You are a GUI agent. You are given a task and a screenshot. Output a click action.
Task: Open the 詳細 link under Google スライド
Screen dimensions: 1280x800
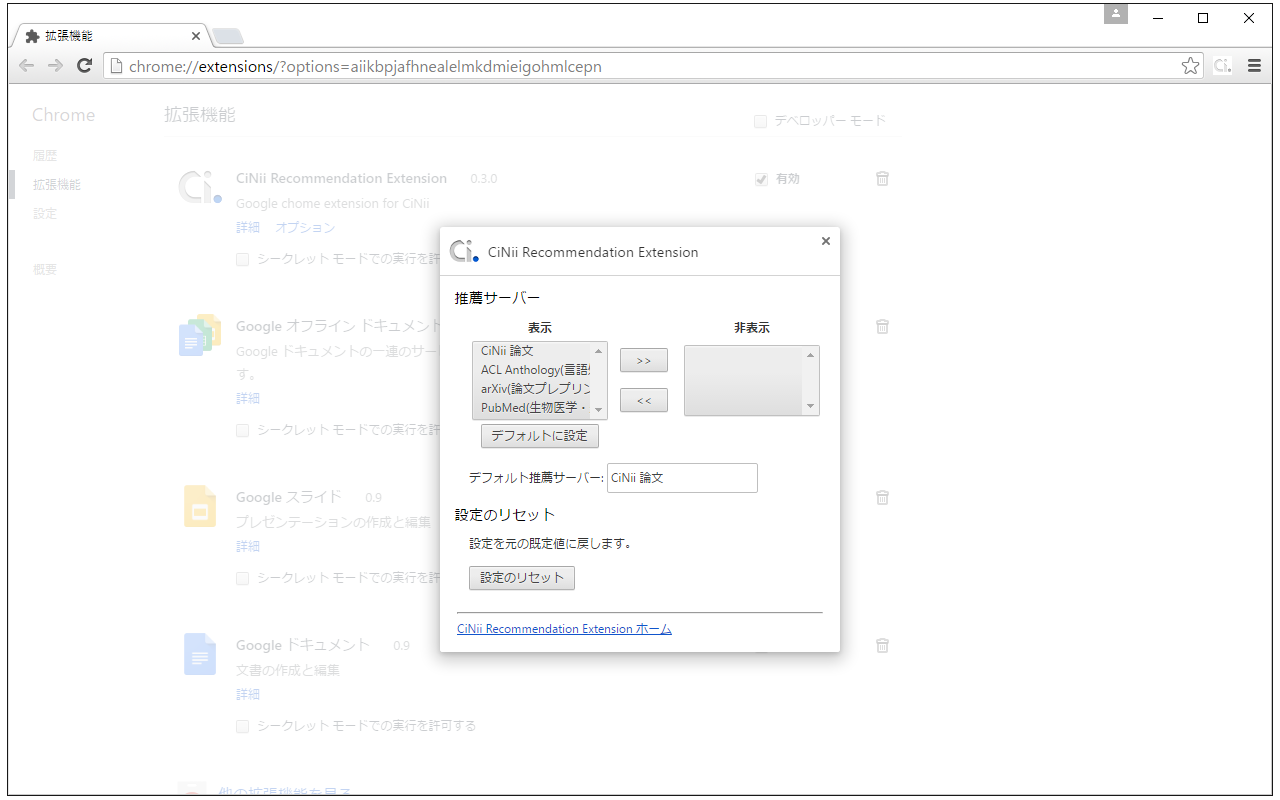tap(248, 547)
